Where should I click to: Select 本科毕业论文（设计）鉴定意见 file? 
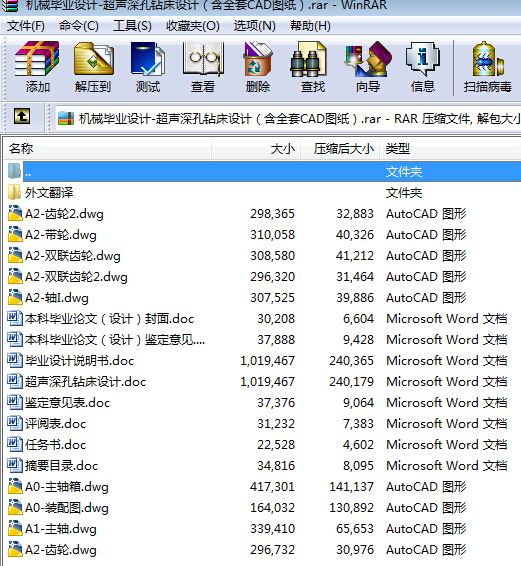click(x=115, y=339)
